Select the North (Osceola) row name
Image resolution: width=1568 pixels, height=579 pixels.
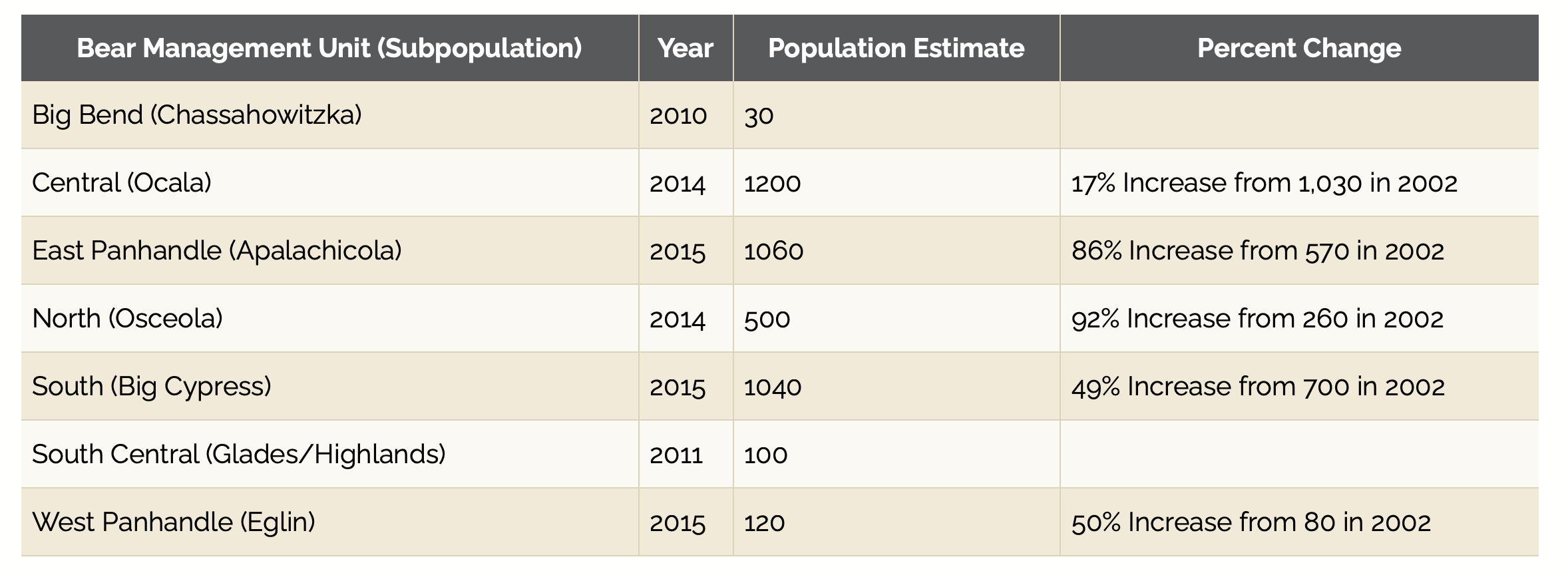(x=127, y=319)
